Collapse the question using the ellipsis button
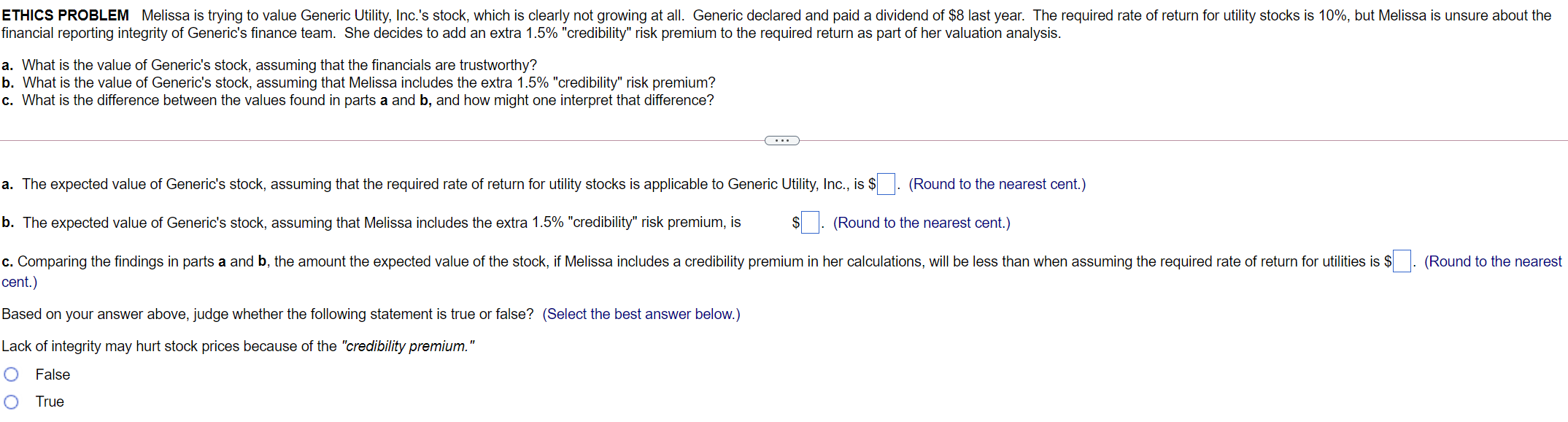Screen dimensions: 1568x422 (x=781, y=139)
